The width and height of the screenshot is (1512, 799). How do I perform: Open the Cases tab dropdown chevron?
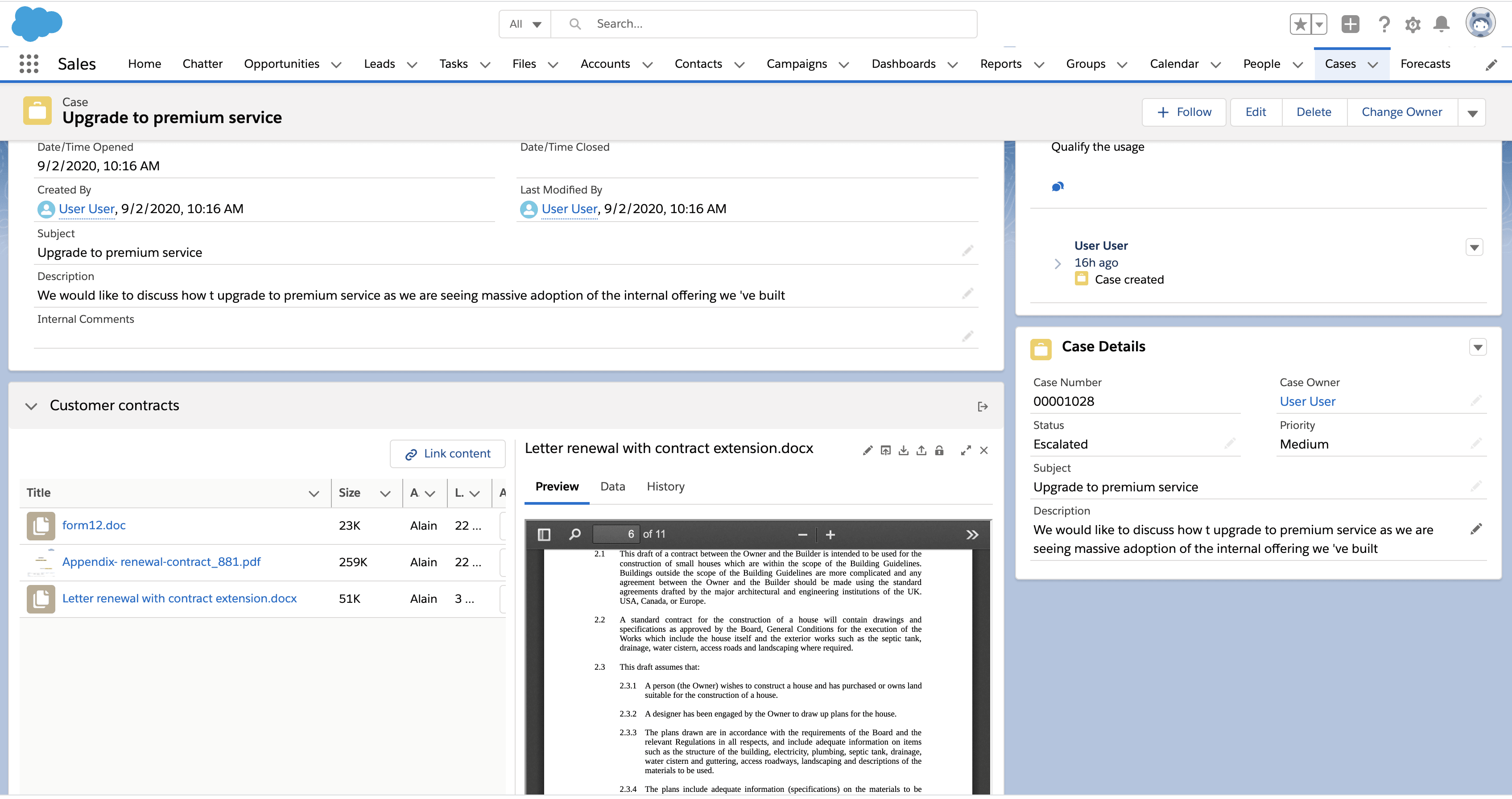click(x=1373, y=65)
